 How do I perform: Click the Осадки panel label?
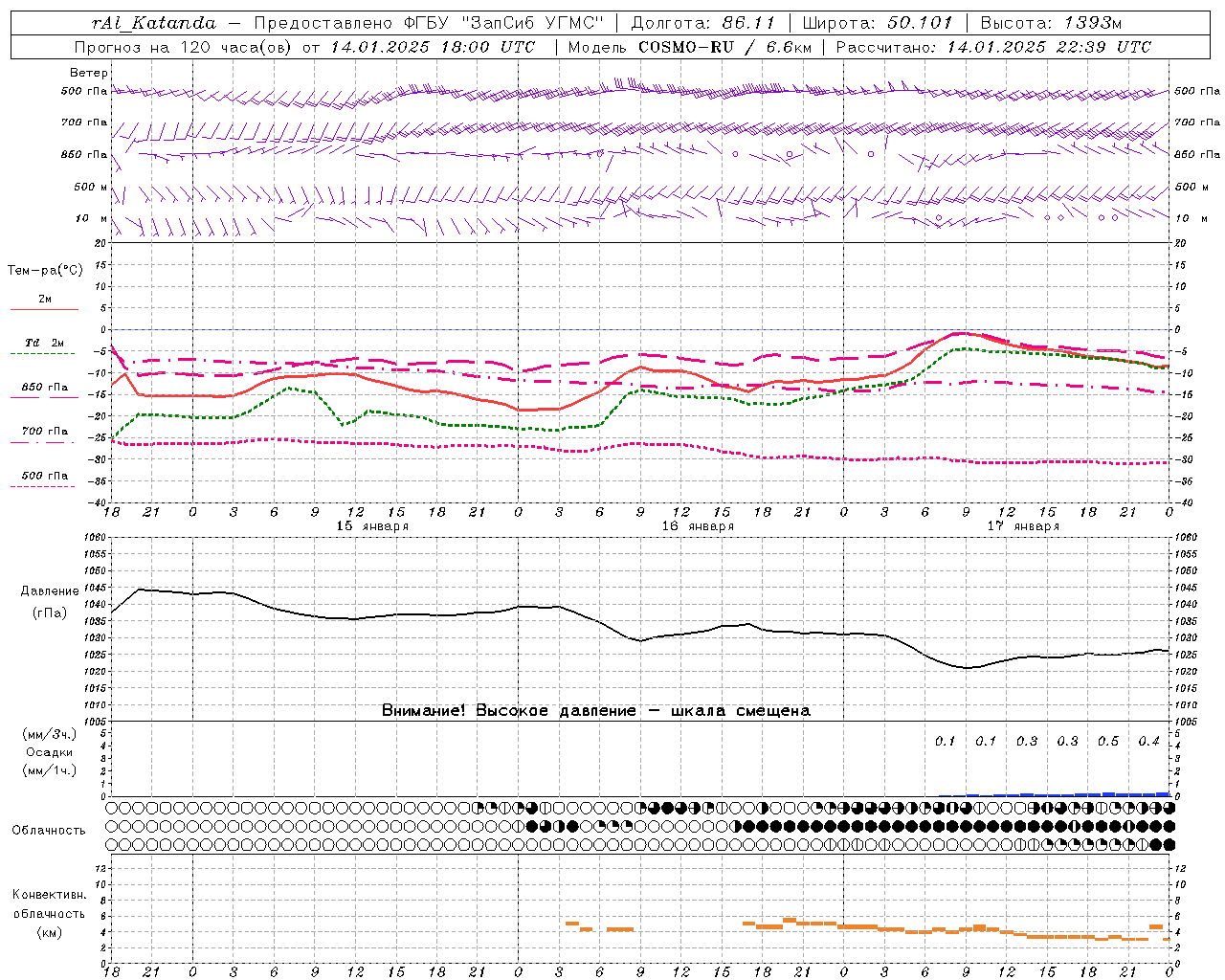(x=50, y=753)
